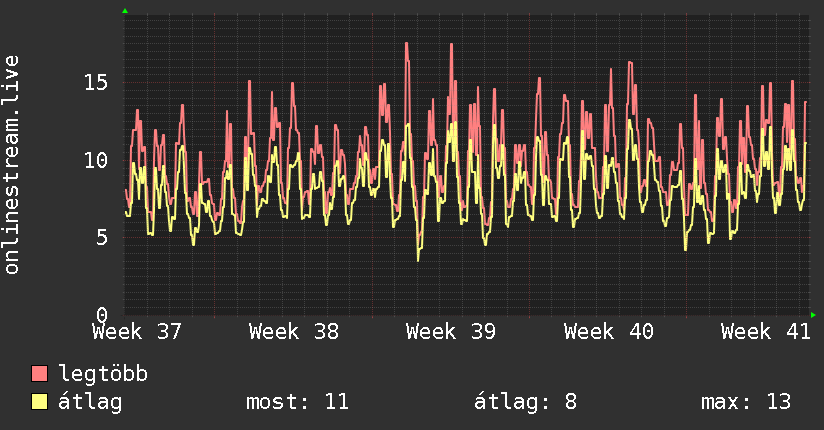The width and height of the screenshot is (824, 430).
Task: Select the átlag legend label beside yellow swatch
Action: click(90, 402)
